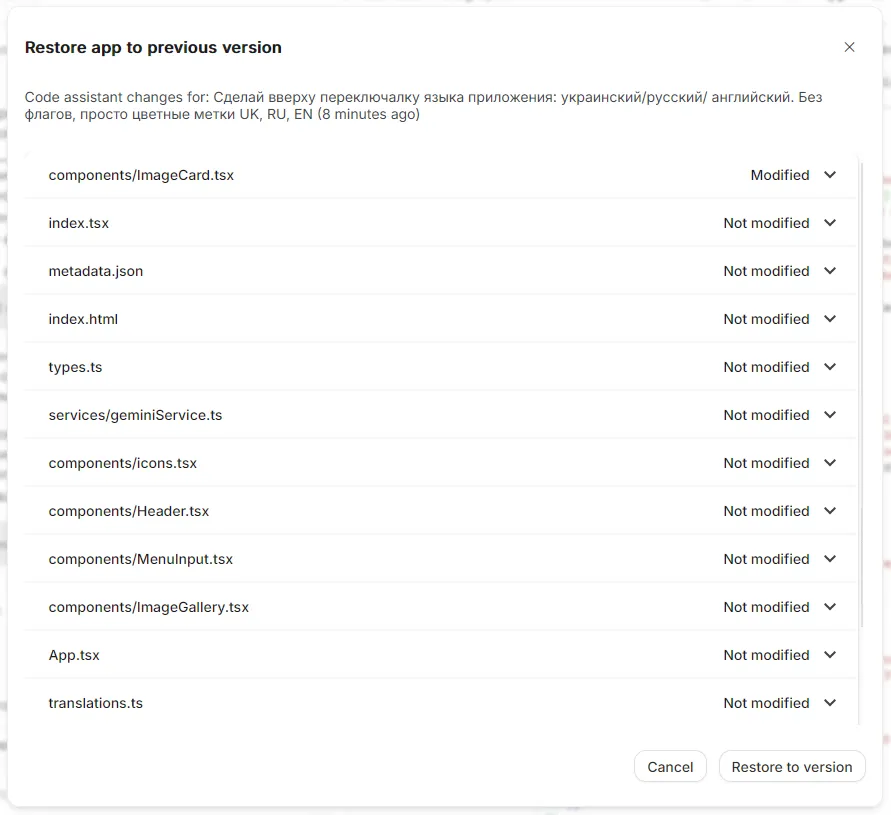Expand the metadata.json row chevron
Screen dimensions: 891x815
830,271
